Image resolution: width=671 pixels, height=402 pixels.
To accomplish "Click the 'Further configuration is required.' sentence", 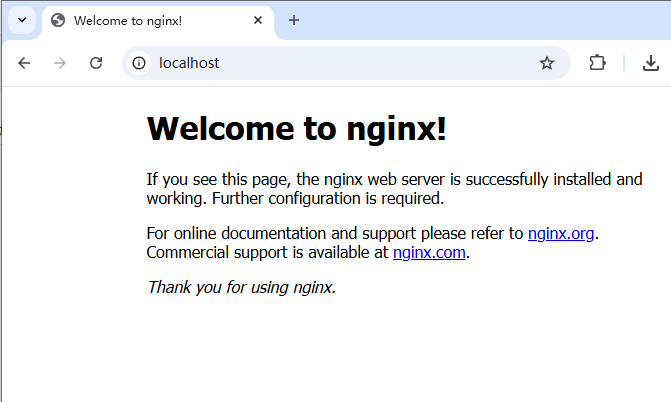I will click(328, 199).
